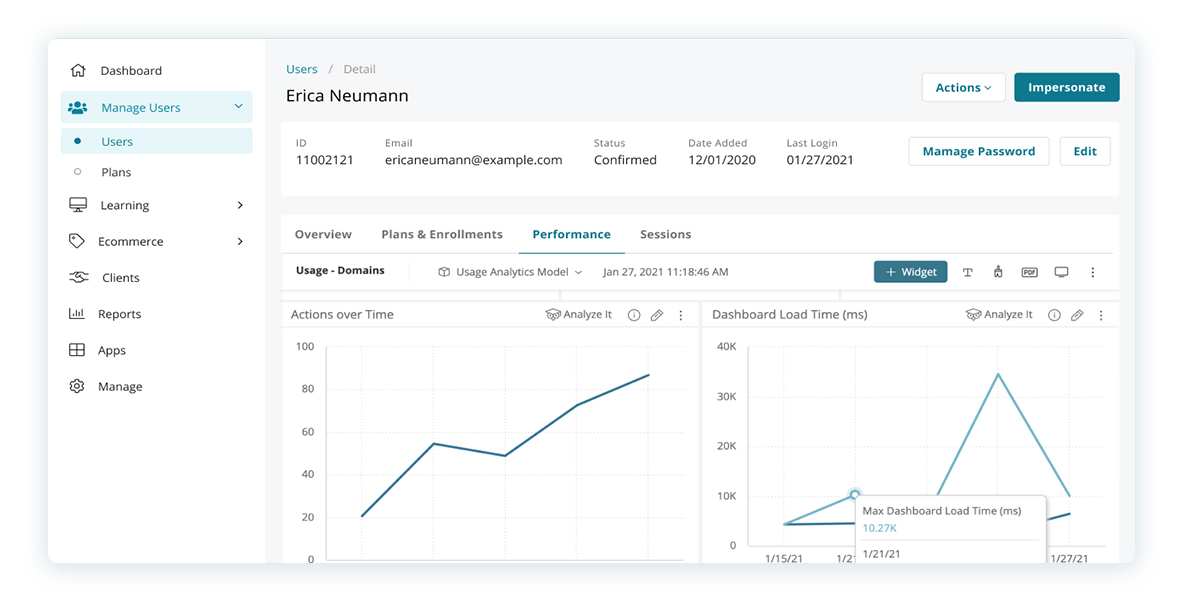This screenshot has width=1200, height=600.
Task: Click the monitor display icon in toolbar
Action: pyautogui.click(x=1062, y=272)
